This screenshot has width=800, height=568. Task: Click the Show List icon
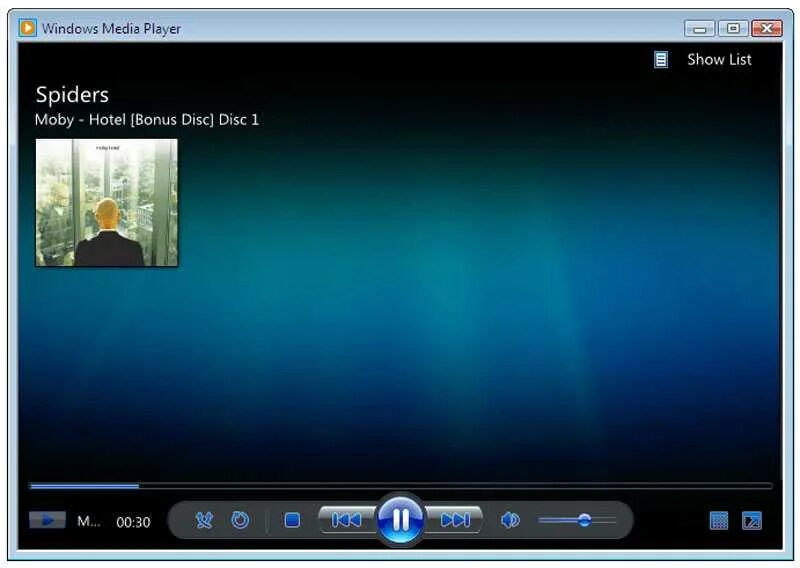[x=661, y=60]
